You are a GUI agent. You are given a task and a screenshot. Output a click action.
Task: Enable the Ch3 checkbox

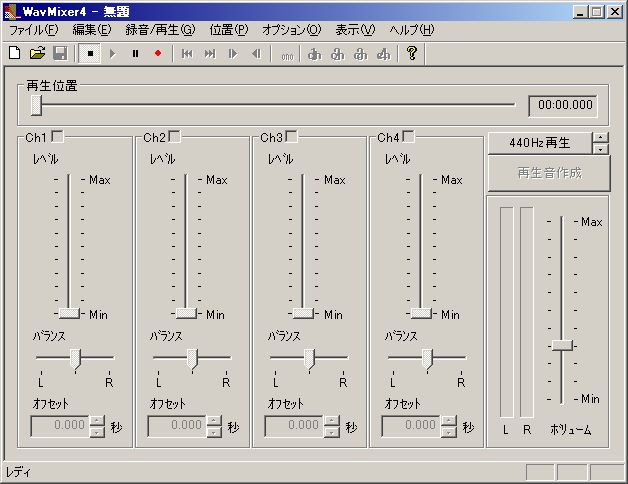292,137
